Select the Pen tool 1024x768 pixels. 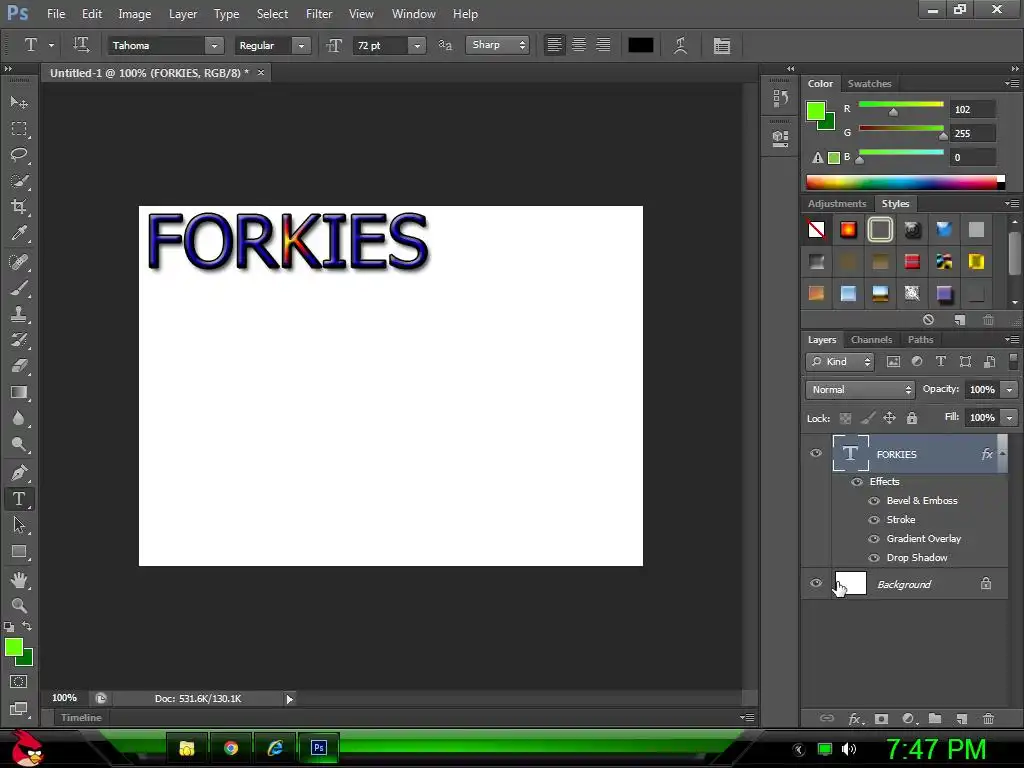19,473
